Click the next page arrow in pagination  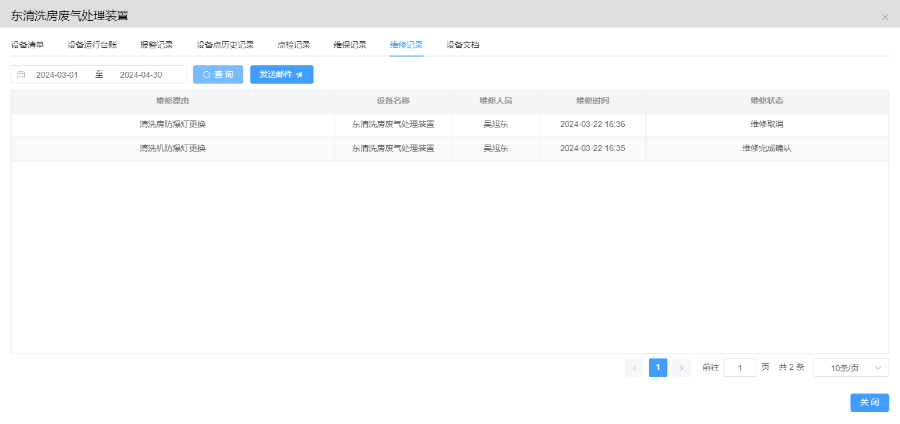681,368
